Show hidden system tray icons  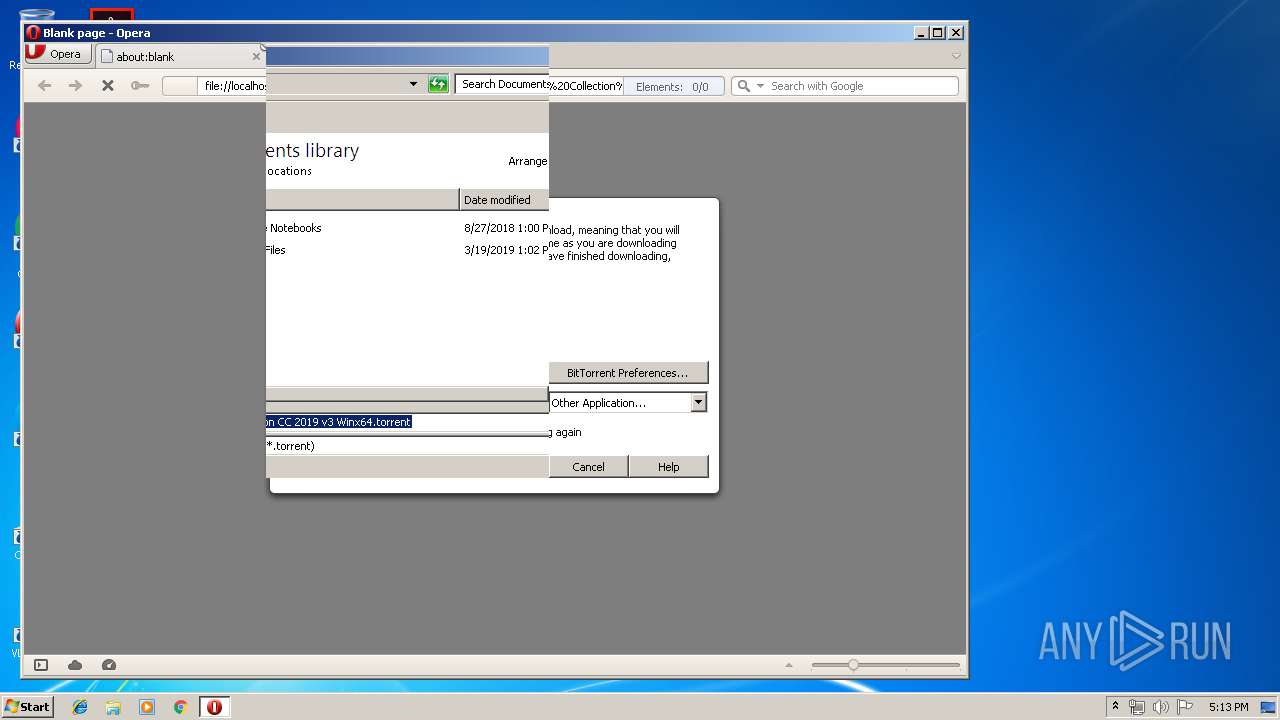click(1115, 707)
